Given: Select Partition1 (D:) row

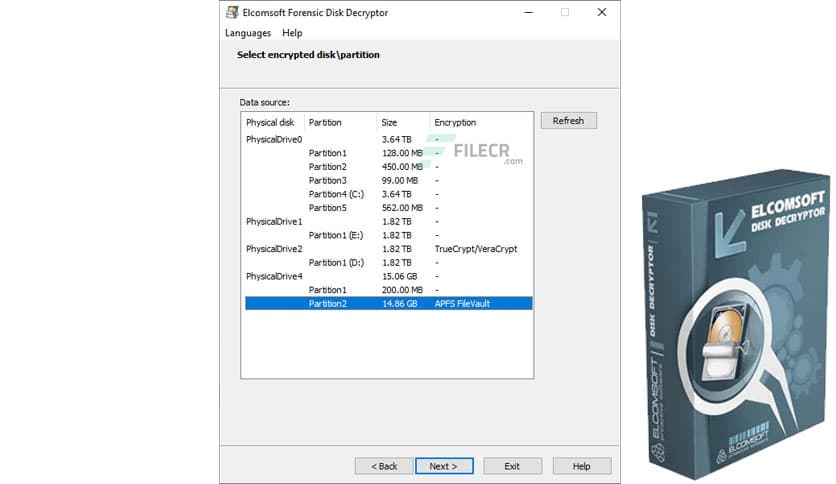Looking at the screenshot, I should [389, 263].
